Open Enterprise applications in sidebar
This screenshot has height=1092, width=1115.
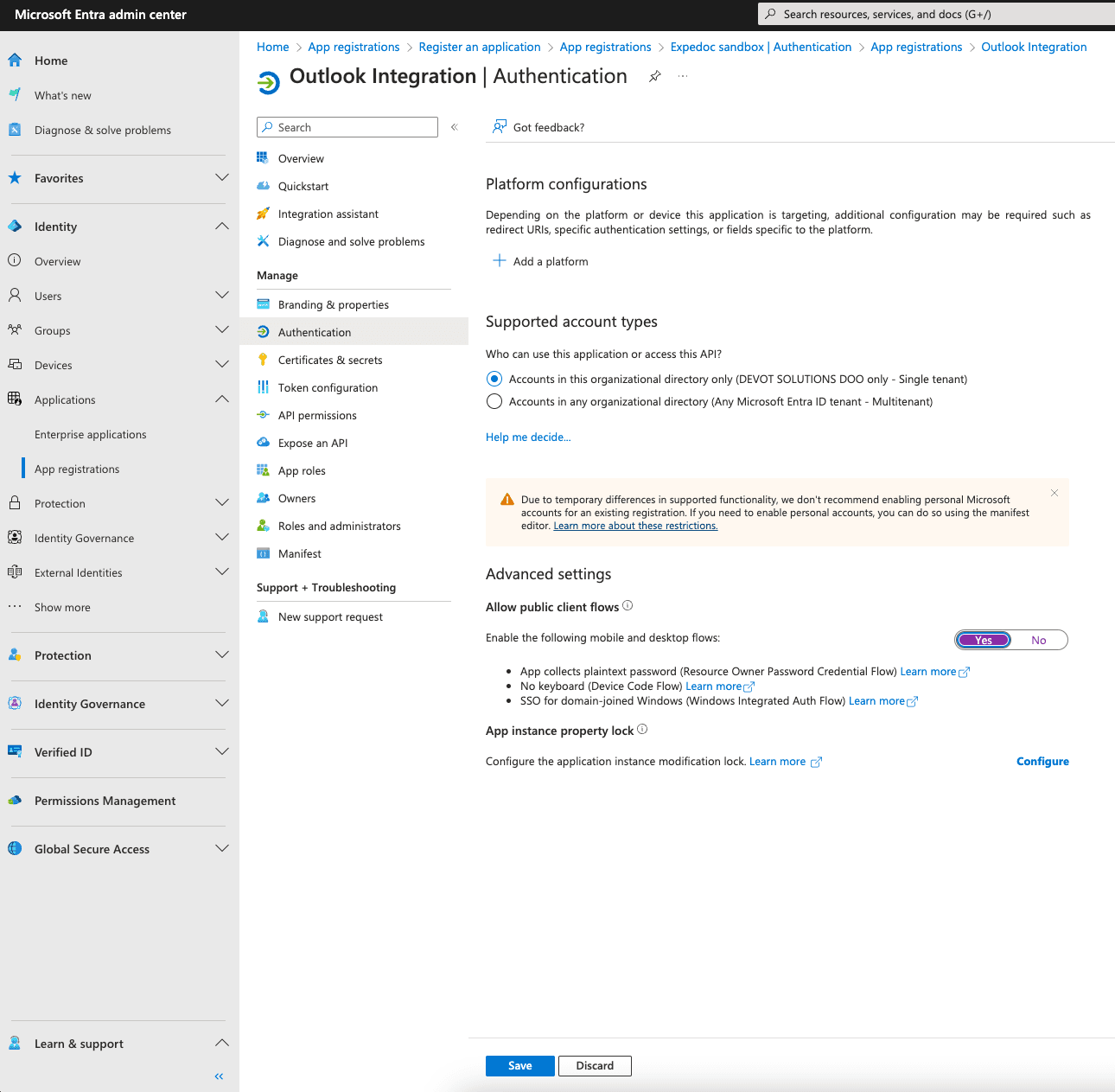91,434
